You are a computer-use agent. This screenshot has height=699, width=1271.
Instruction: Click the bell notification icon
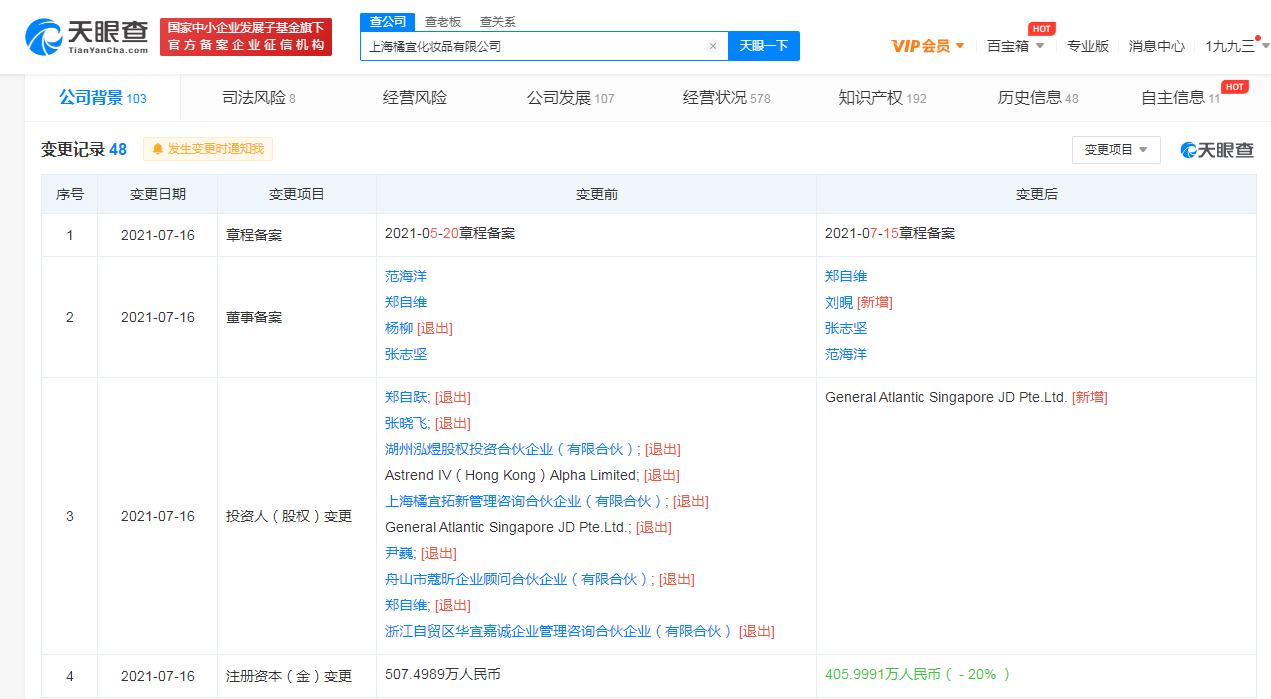[158, 149]
